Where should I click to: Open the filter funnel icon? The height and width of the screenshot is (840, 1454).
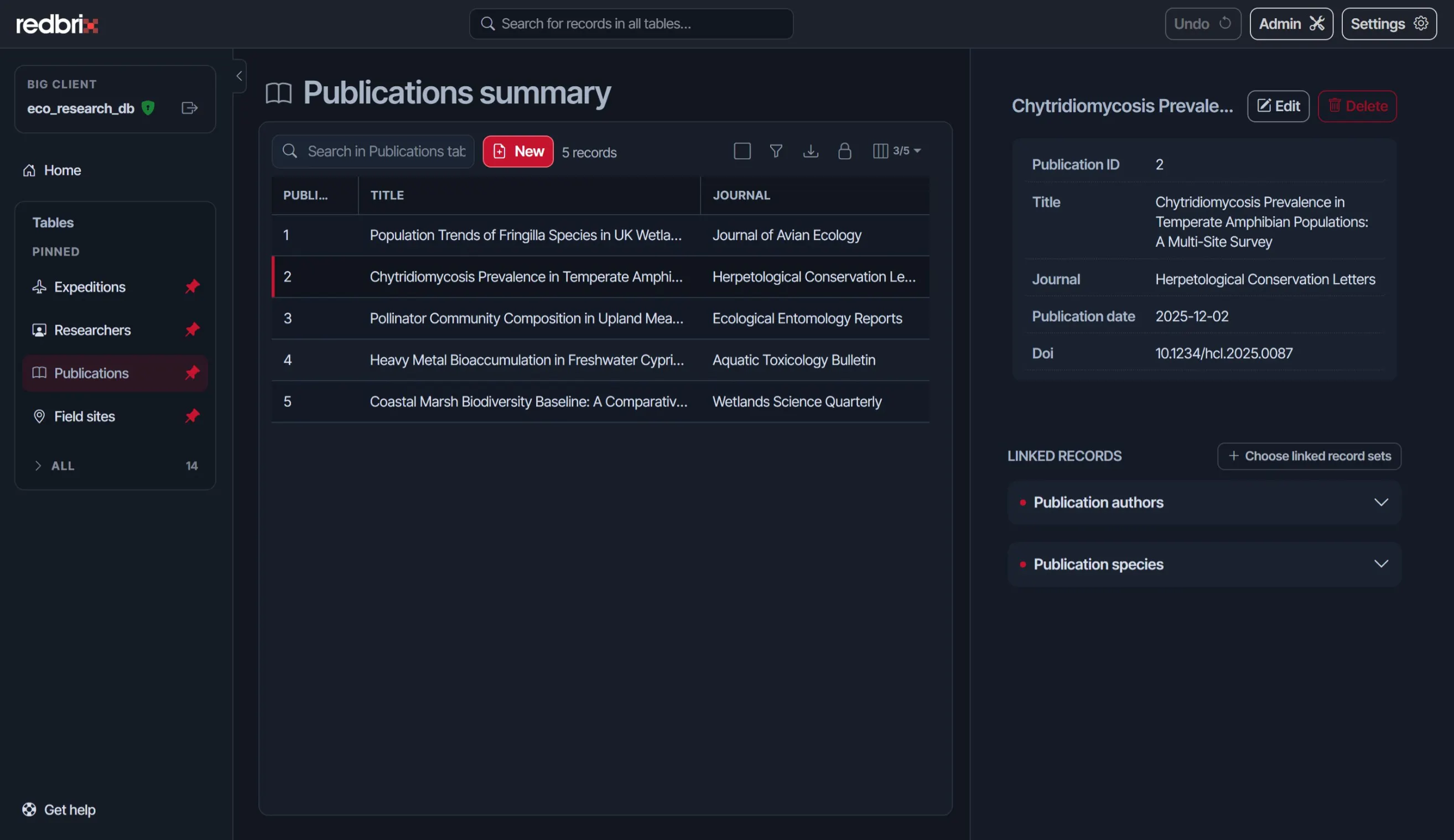coord(776,151)
